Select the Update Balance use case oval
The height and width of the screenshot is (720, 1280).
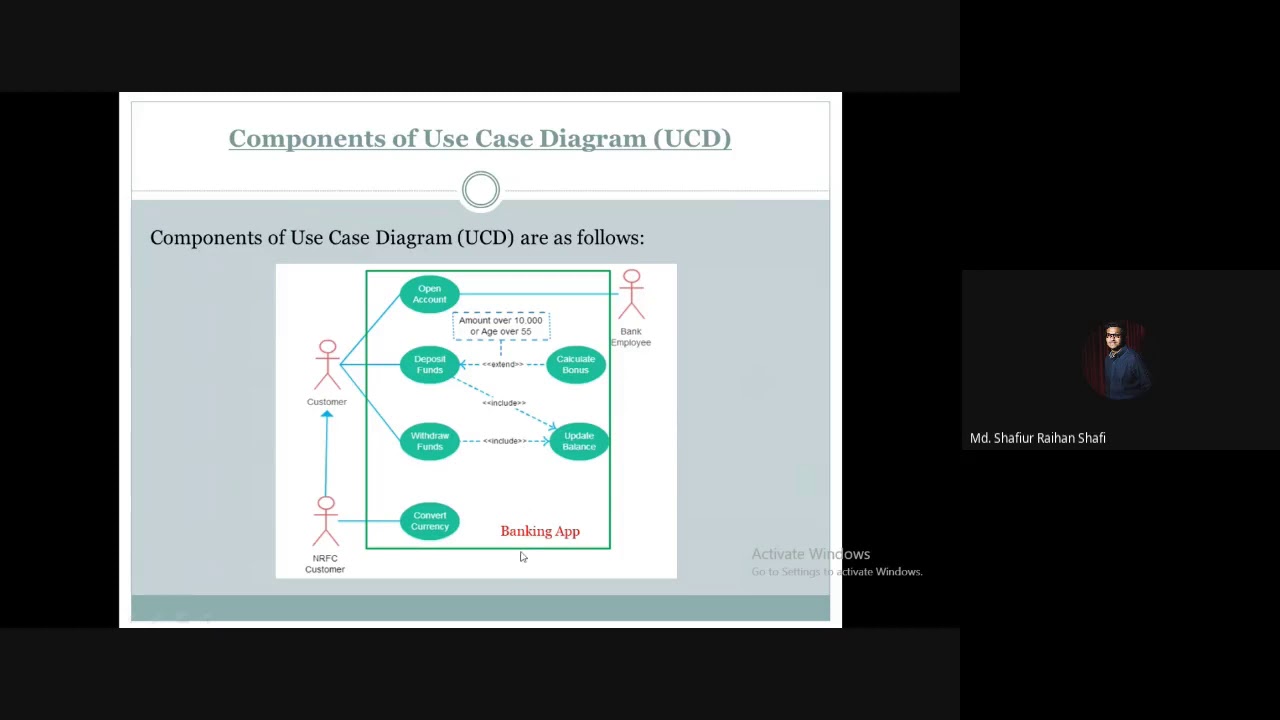(x=578, y=441)
